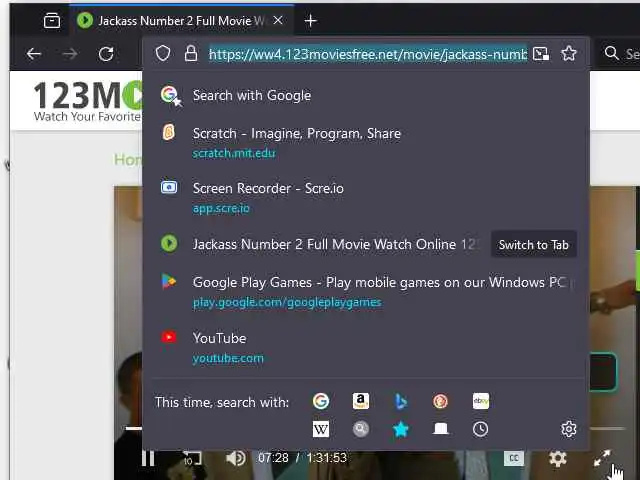Screen dimensions: 640x480
Task: Reload the current page
Action: coord(106,53)
